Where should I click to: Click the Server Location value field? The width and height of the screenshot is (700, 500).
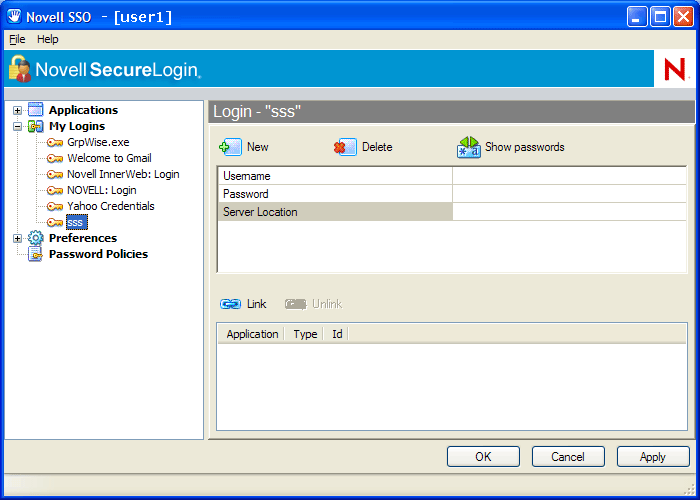pyautogui.click(x=569, y=212)
